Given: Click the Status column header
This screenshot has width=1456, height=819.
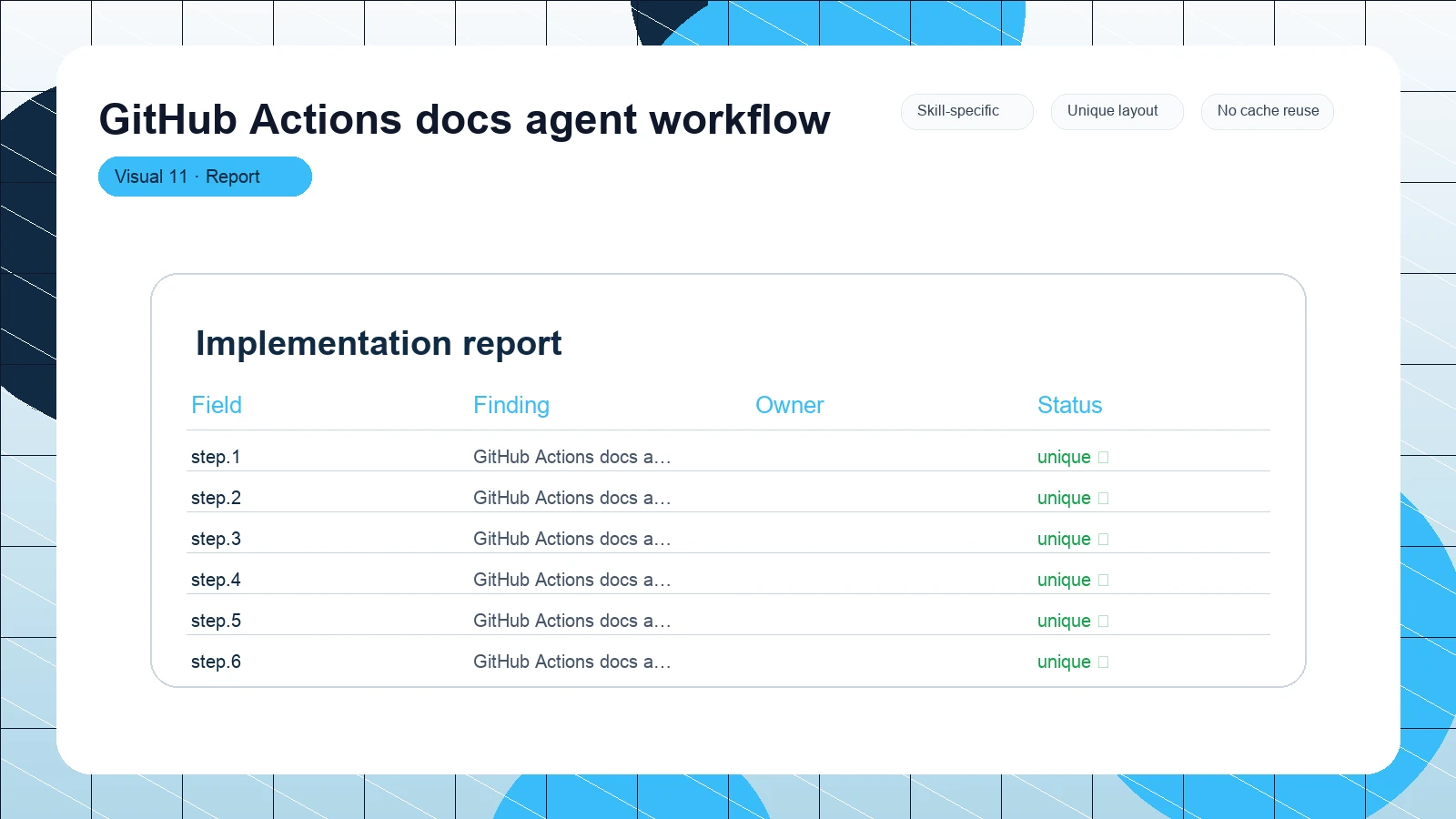Looking at the screenshot, I should tap(1070, 405).
